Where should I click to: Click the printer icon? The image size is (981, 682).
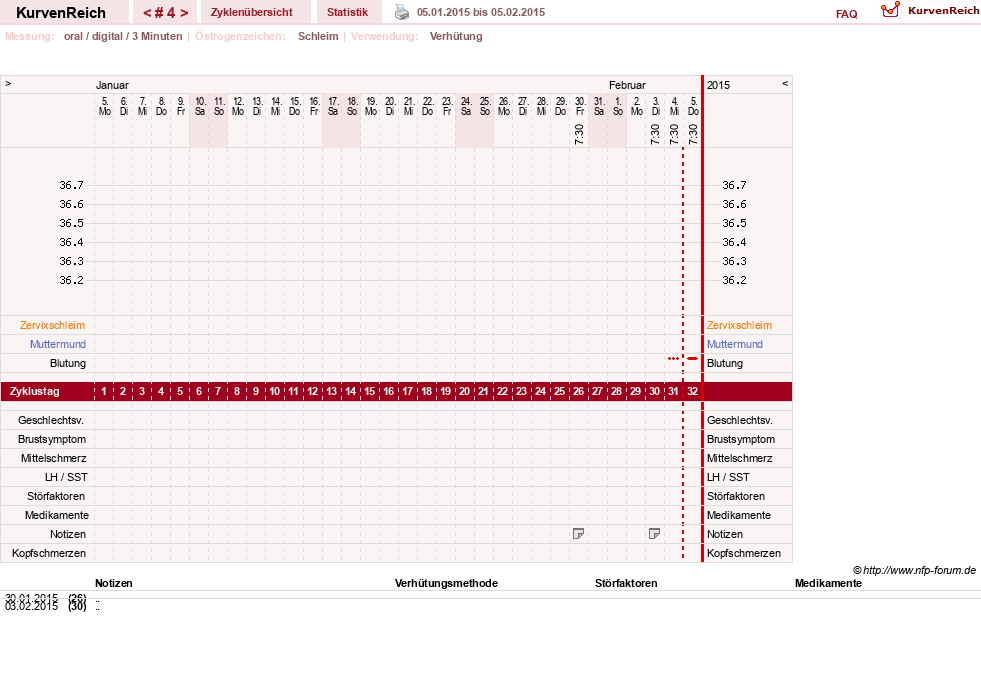click(x=402, y=12)
